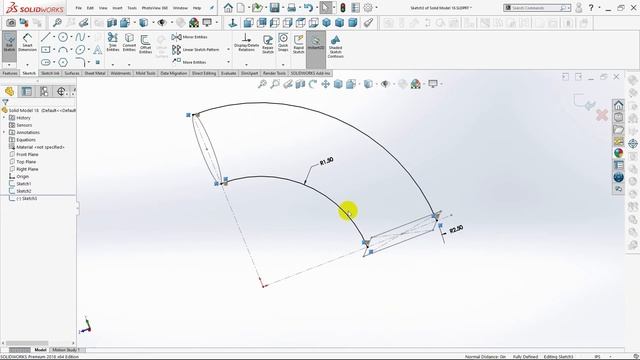Toggle the Instant2D button
Screen dimensions: 640x360
[x=316, y=43]
